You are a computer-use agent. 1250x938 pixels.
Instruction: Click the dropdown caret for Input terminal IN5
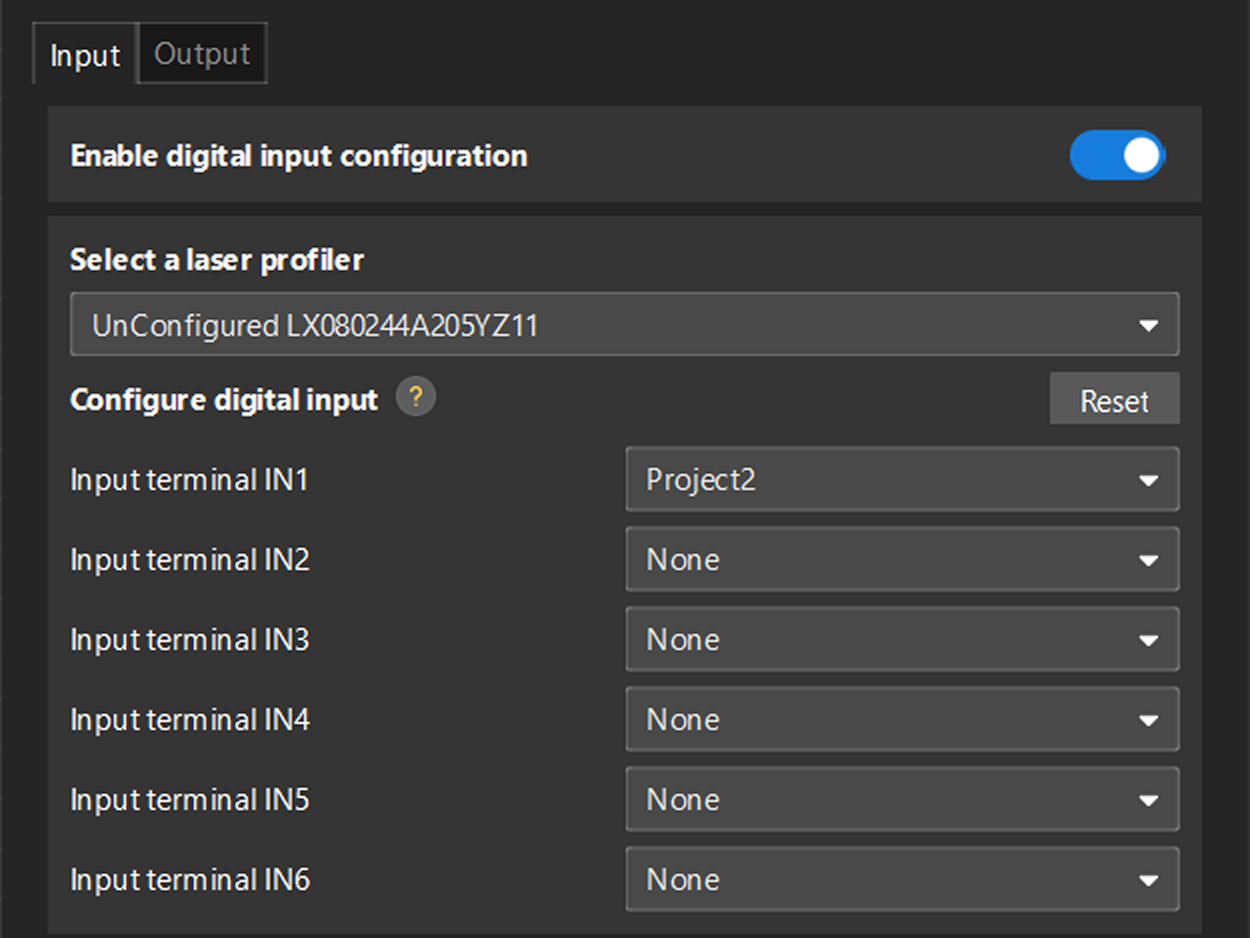1149,799
